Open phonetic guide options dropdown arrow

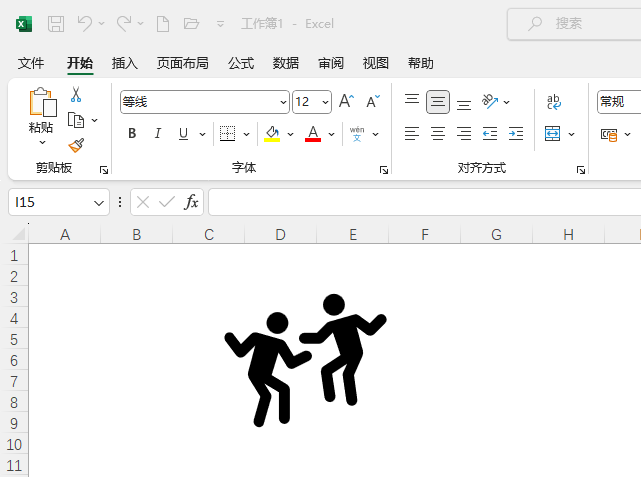(x=376, y=134)
